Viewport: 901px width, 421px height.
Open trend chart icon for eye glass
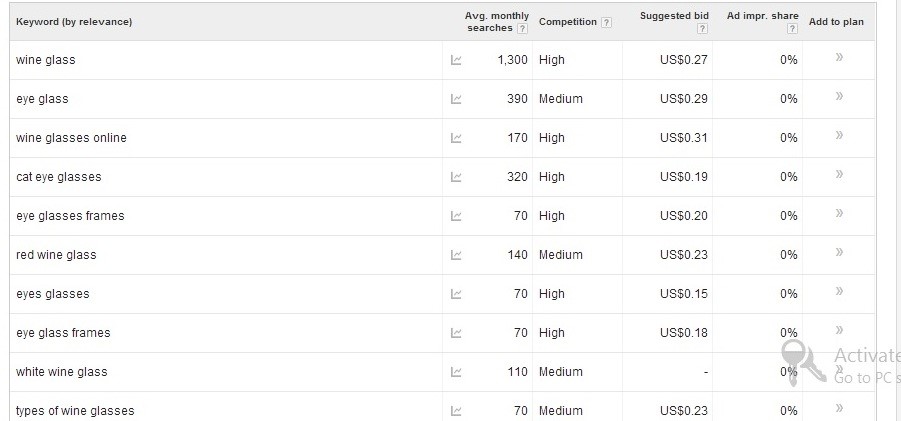(456, 99)
